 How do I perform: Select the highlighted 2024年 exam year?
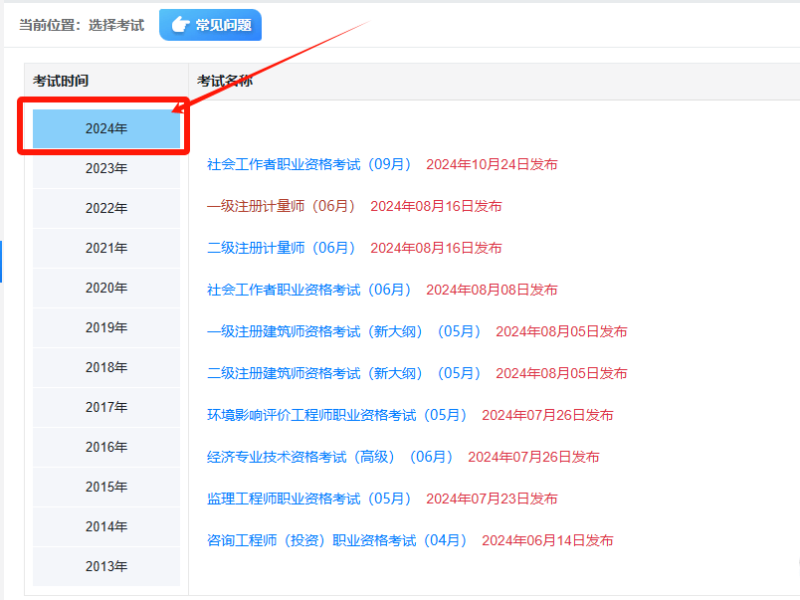point(104,128)
